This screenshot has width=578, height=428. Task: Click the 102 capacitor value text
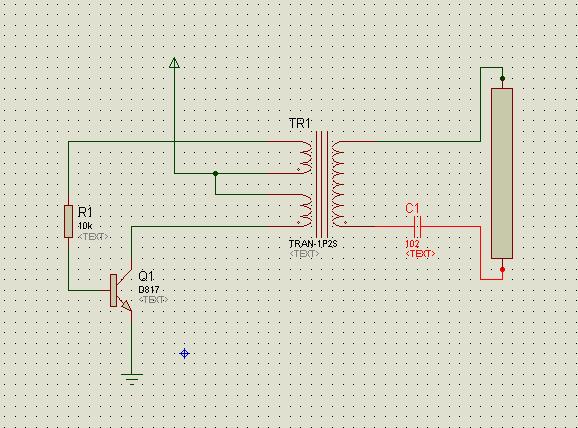(412, 244)
